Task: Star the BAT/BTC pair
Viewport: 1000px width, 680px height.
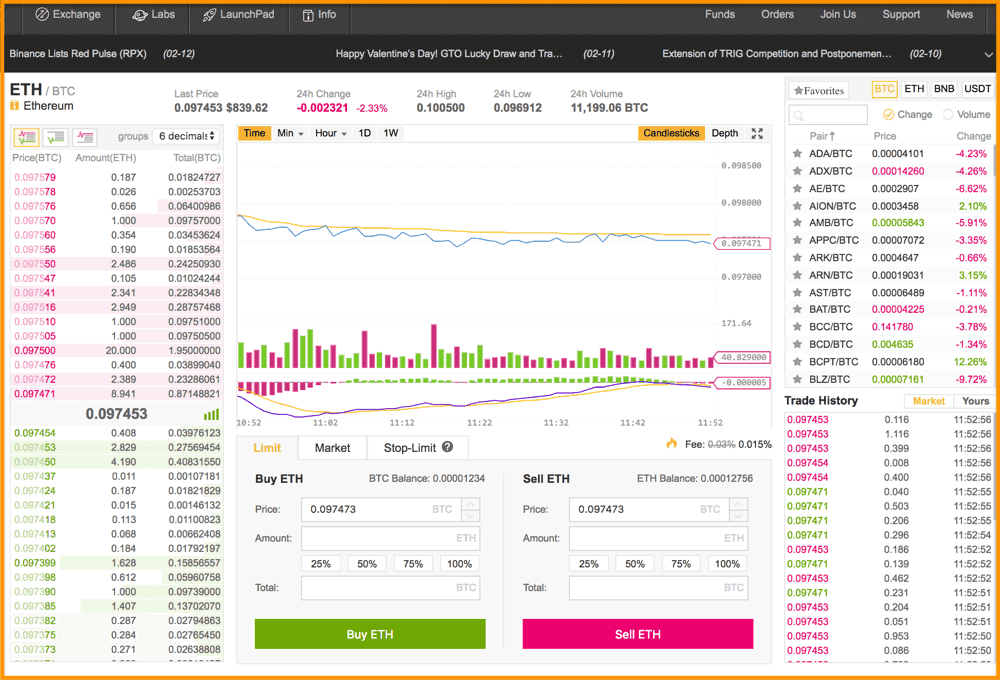Action: [x=797, y=310]
